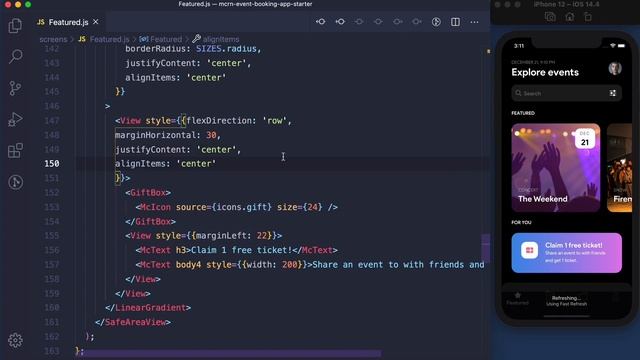The width and height of the screenshot is (640, 360).
Task: Click the borderRadius: SIZES.radius code line
Action: 193,49
